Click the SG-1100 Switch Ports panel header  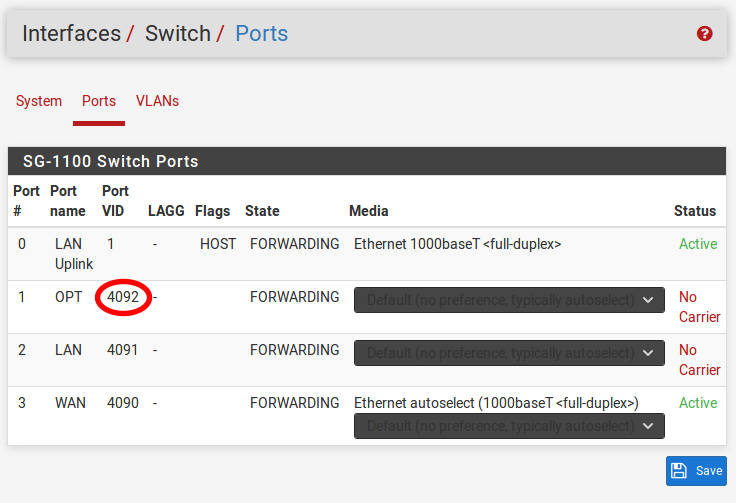(111, 161)
